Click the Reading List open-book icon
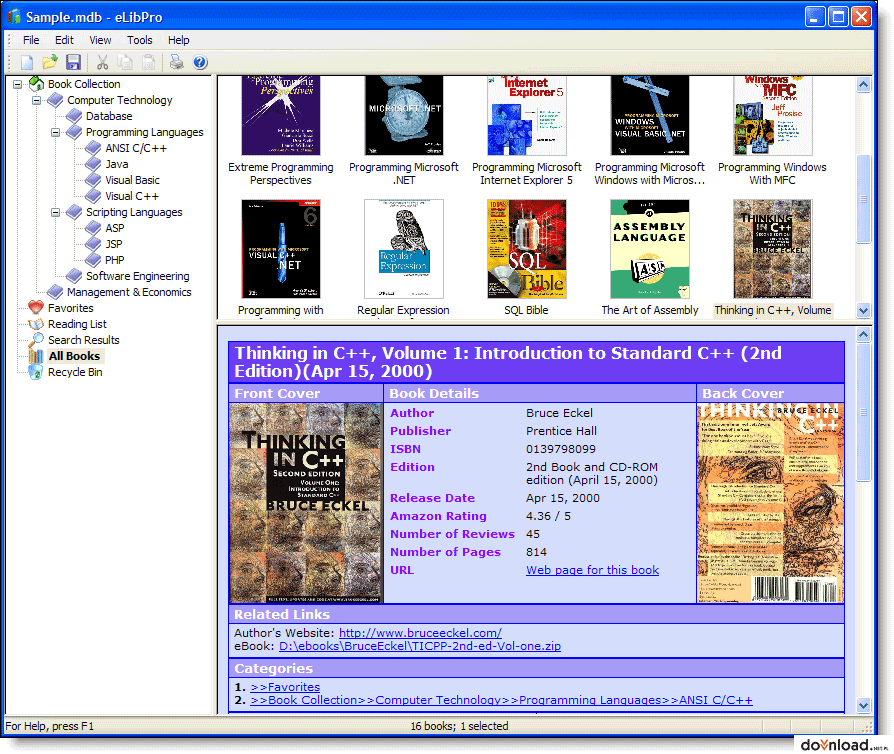The width and height of the screenshot is (894, 754). coord(36,324)
